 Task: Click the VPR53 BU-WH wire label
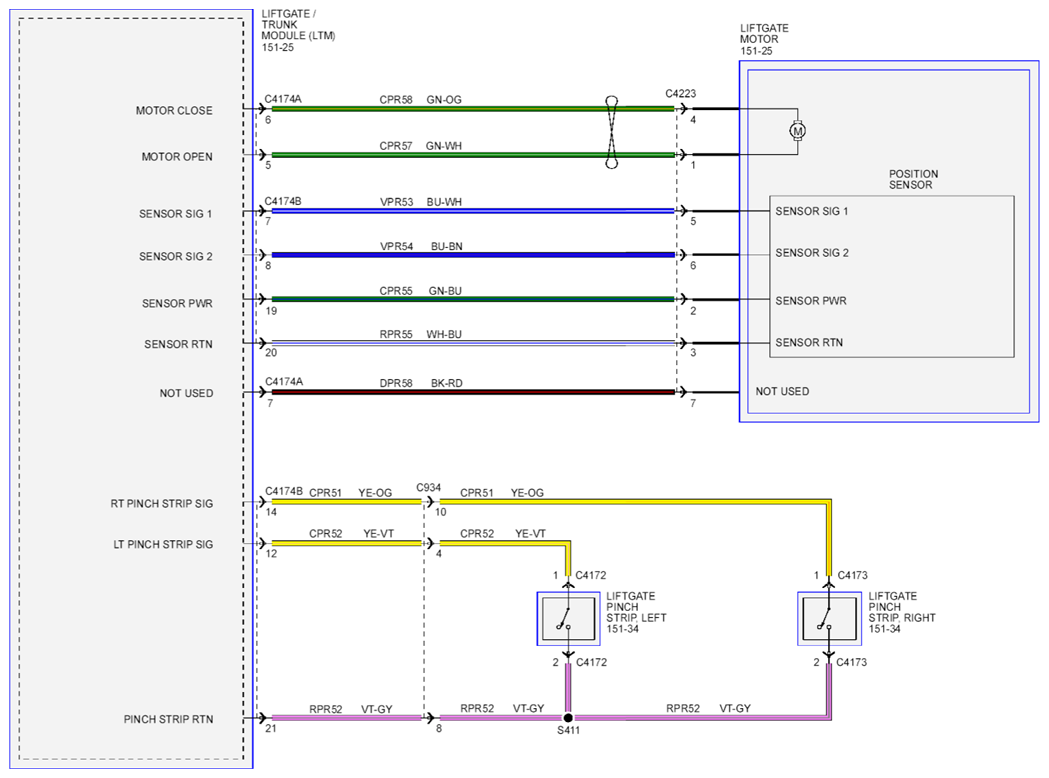tap(421, 202)
